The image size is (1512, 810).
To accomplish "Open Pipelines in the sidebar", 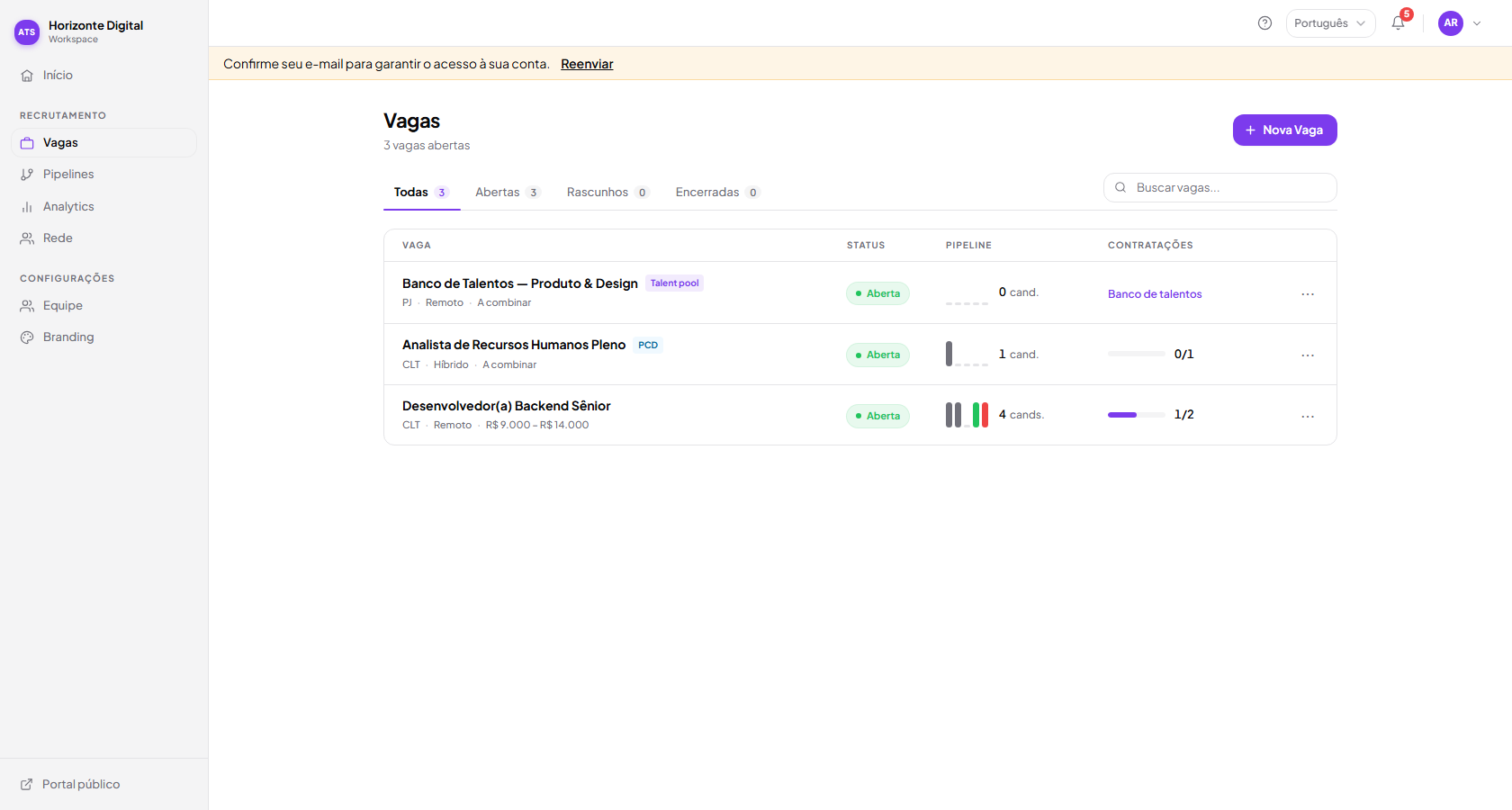I will pyautogui.click(x=103, y=175).
